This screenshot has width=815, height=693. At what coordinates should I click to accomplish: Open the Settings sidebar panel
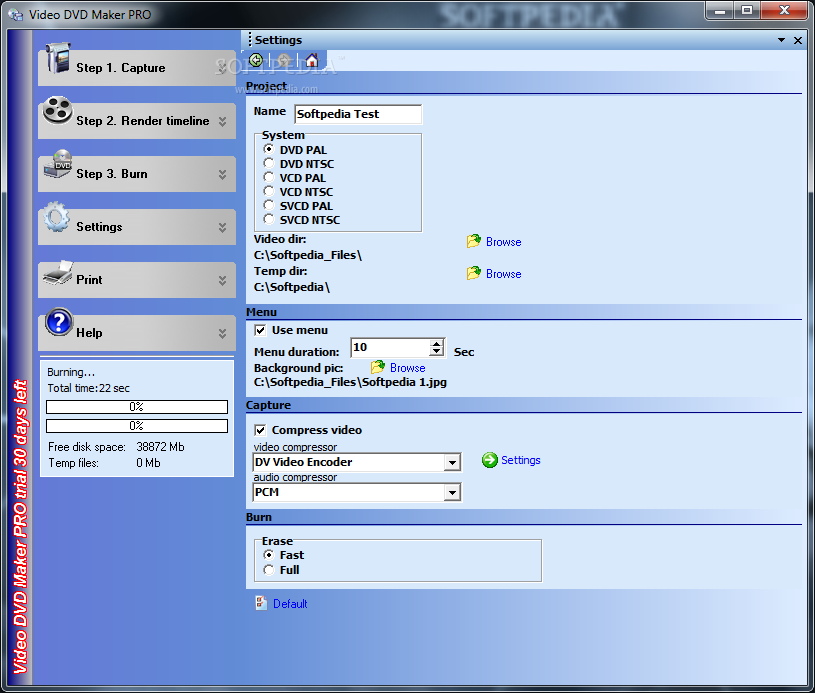[x=137, y=227]
